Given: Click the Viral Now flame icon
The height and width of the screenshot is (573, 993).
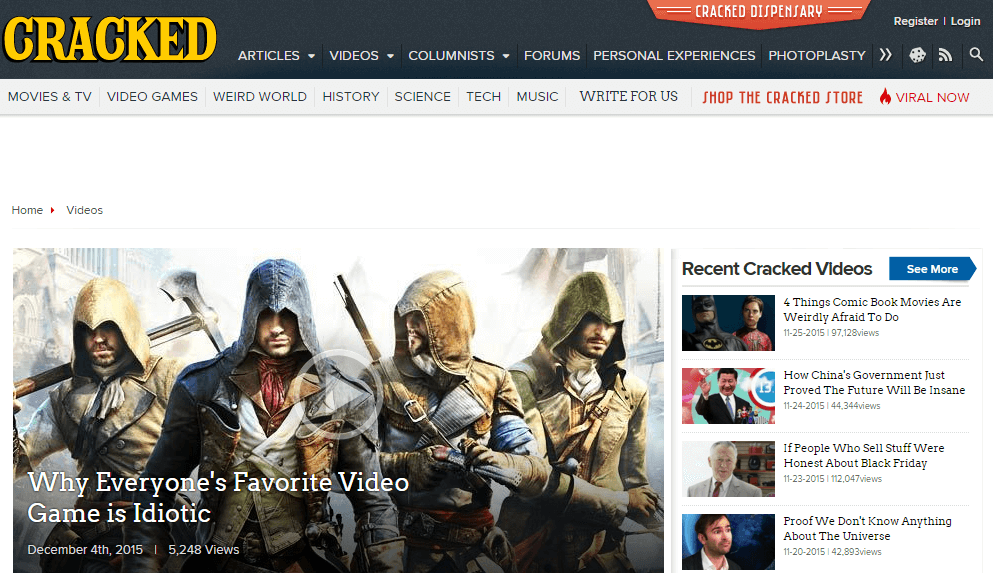Looking at the screenshot, I should coord(885,97).
